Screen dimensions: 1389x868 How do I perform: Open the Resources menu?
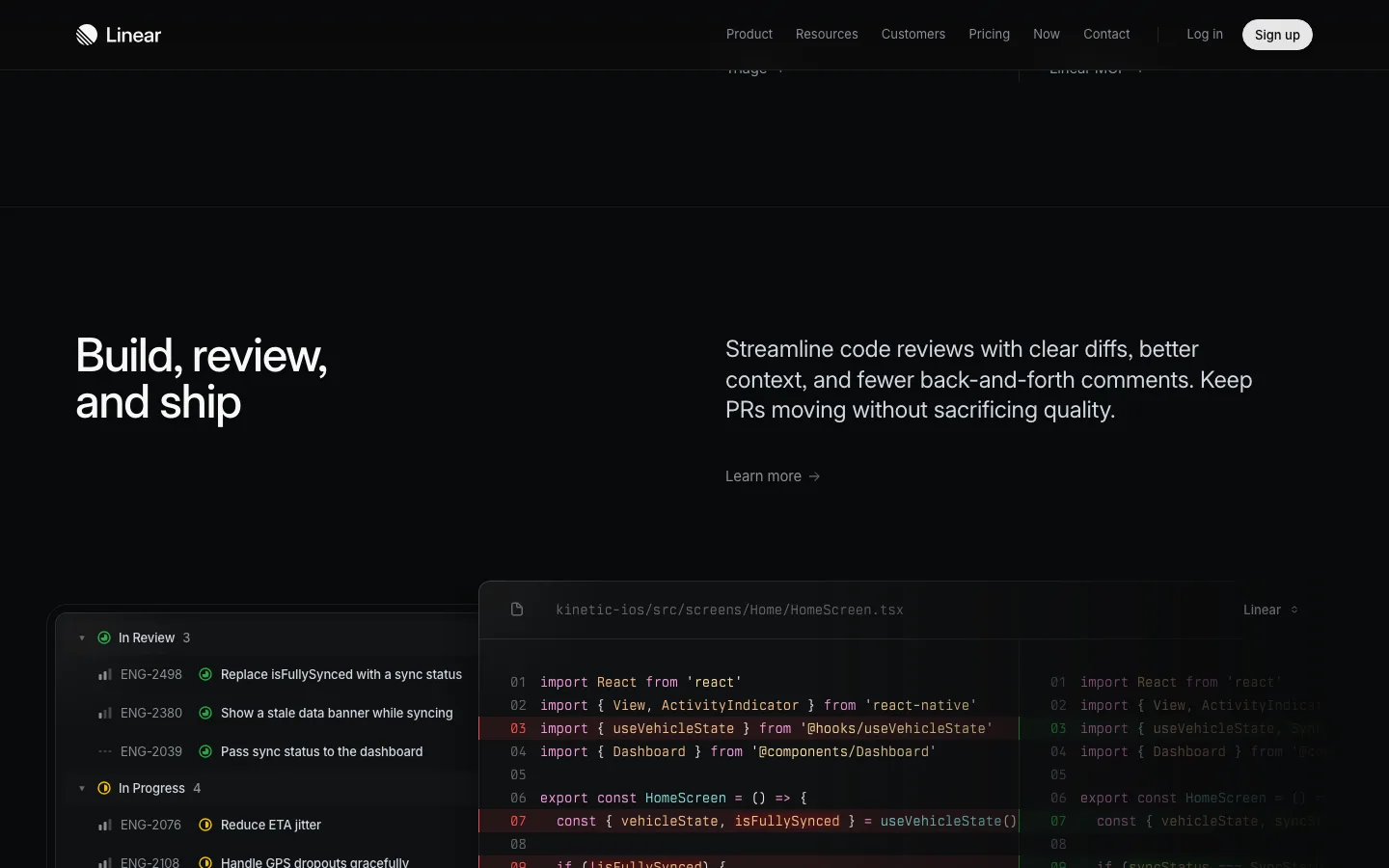(x=827, y=34)
